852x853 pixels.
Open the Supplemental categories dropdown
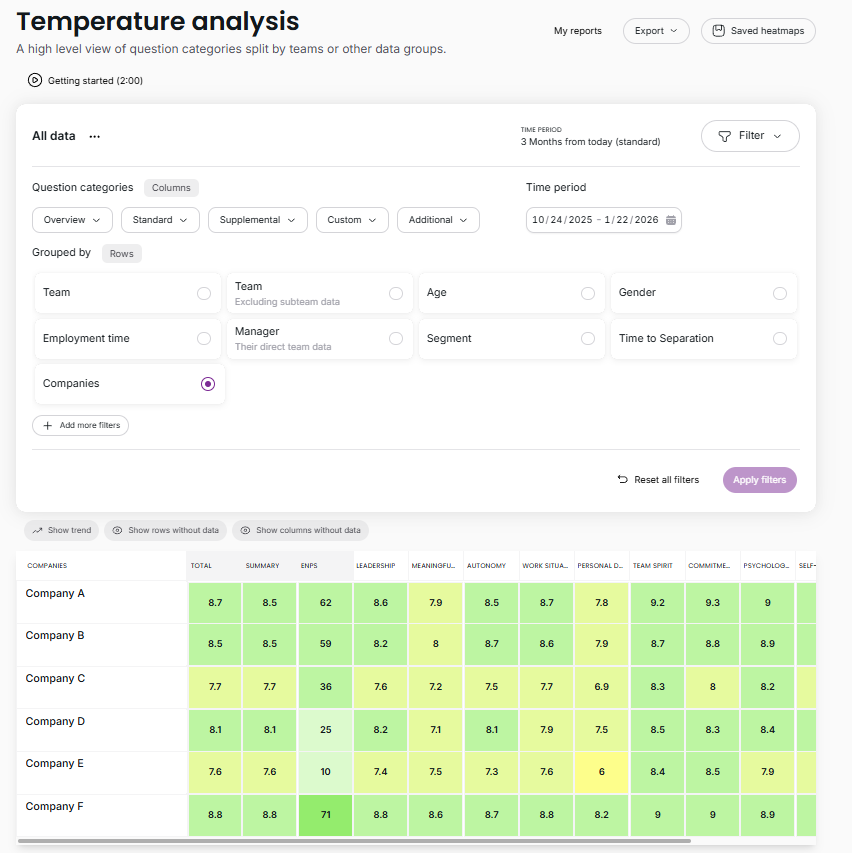257,220
